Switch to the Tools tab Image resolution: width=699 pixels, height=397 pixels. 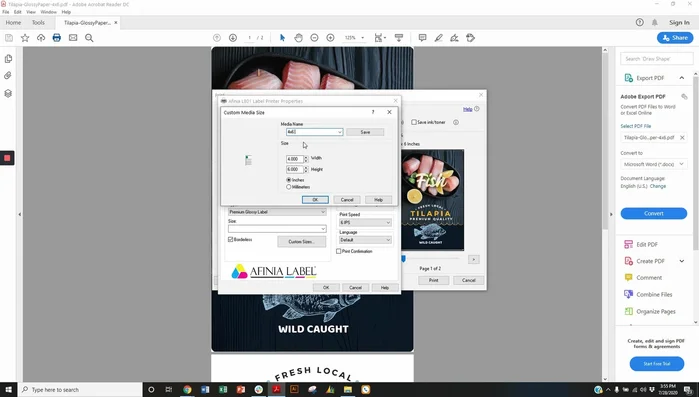pos(38,23)
